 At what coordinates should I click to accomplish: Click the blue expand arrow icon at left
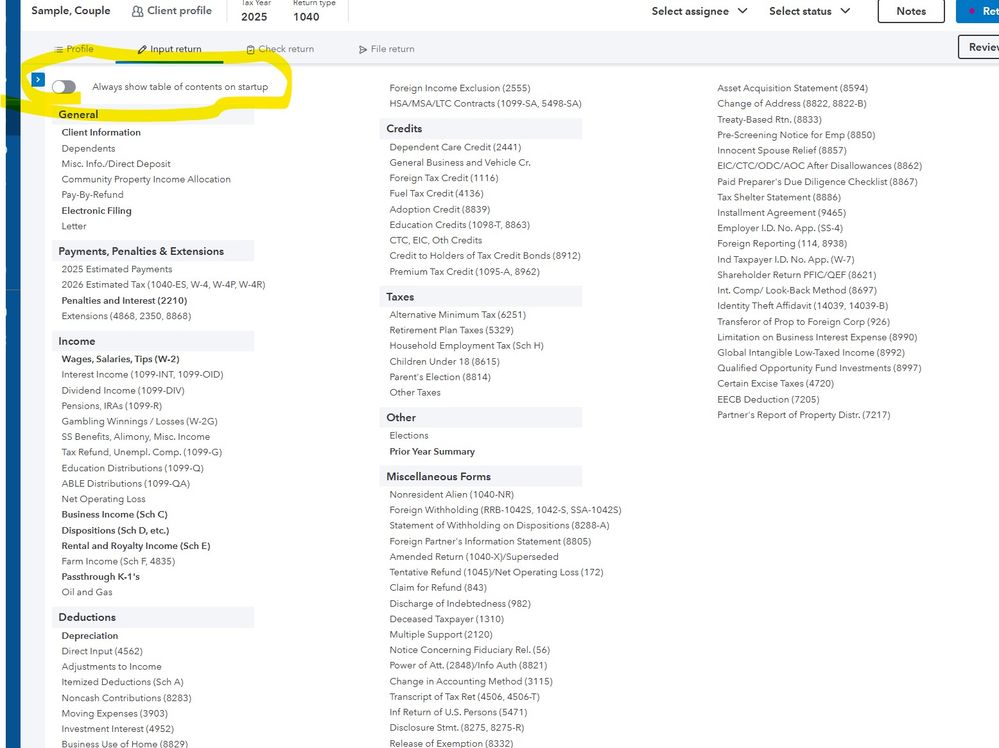click(38, 79)
